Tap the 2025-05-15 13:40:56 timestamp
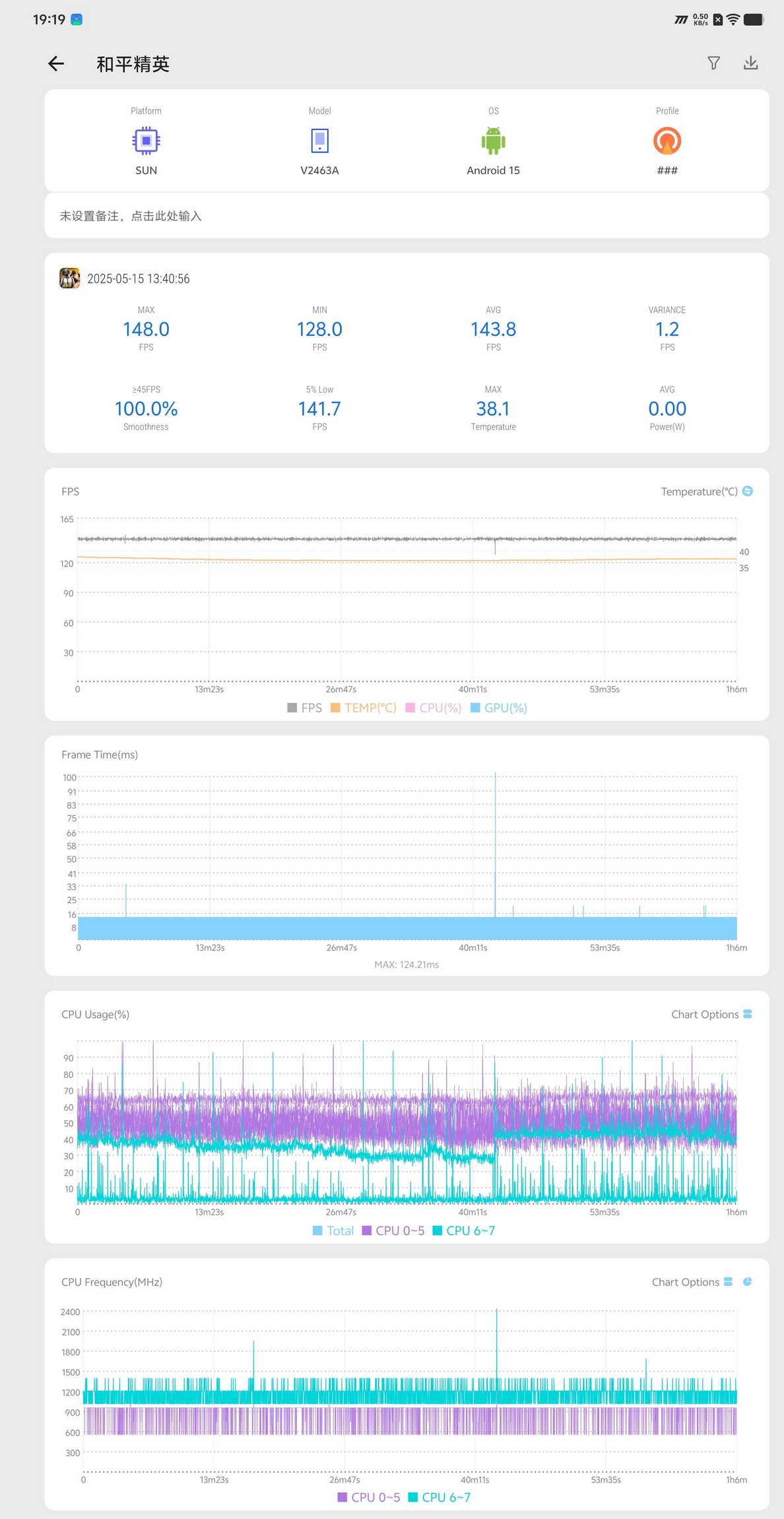 point(139,279)
